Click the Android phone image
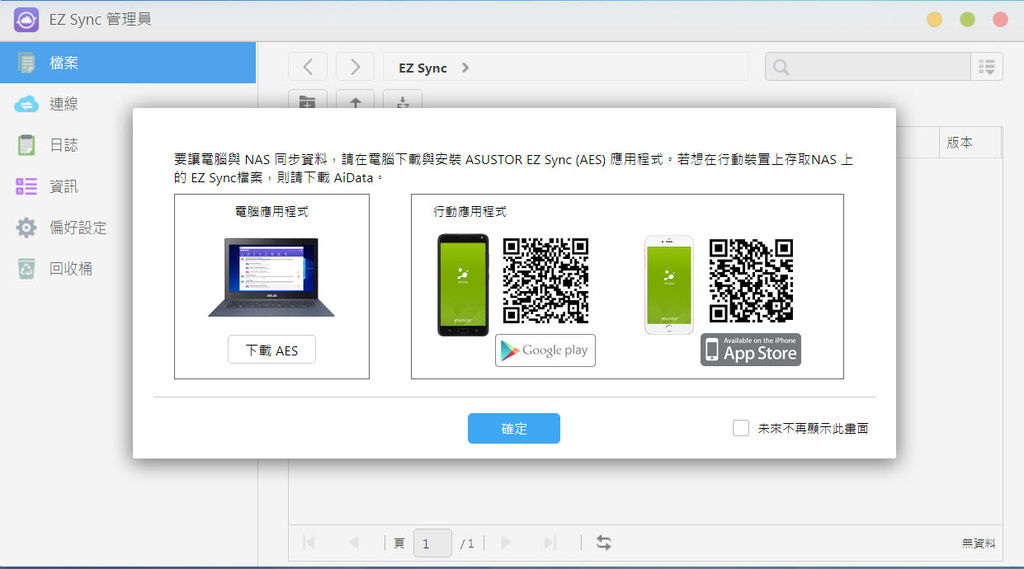The image size is (1024, 569). 463,285
